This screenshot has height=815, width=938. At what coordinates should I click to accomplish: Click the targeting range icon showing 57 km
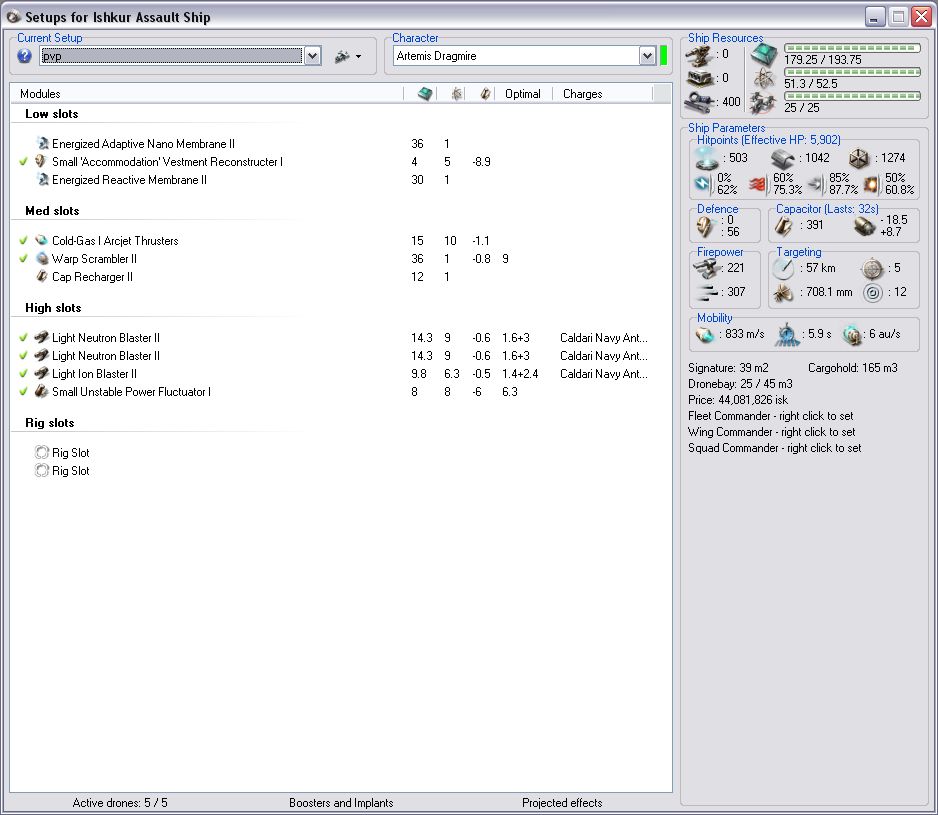[x=783, y=269]
